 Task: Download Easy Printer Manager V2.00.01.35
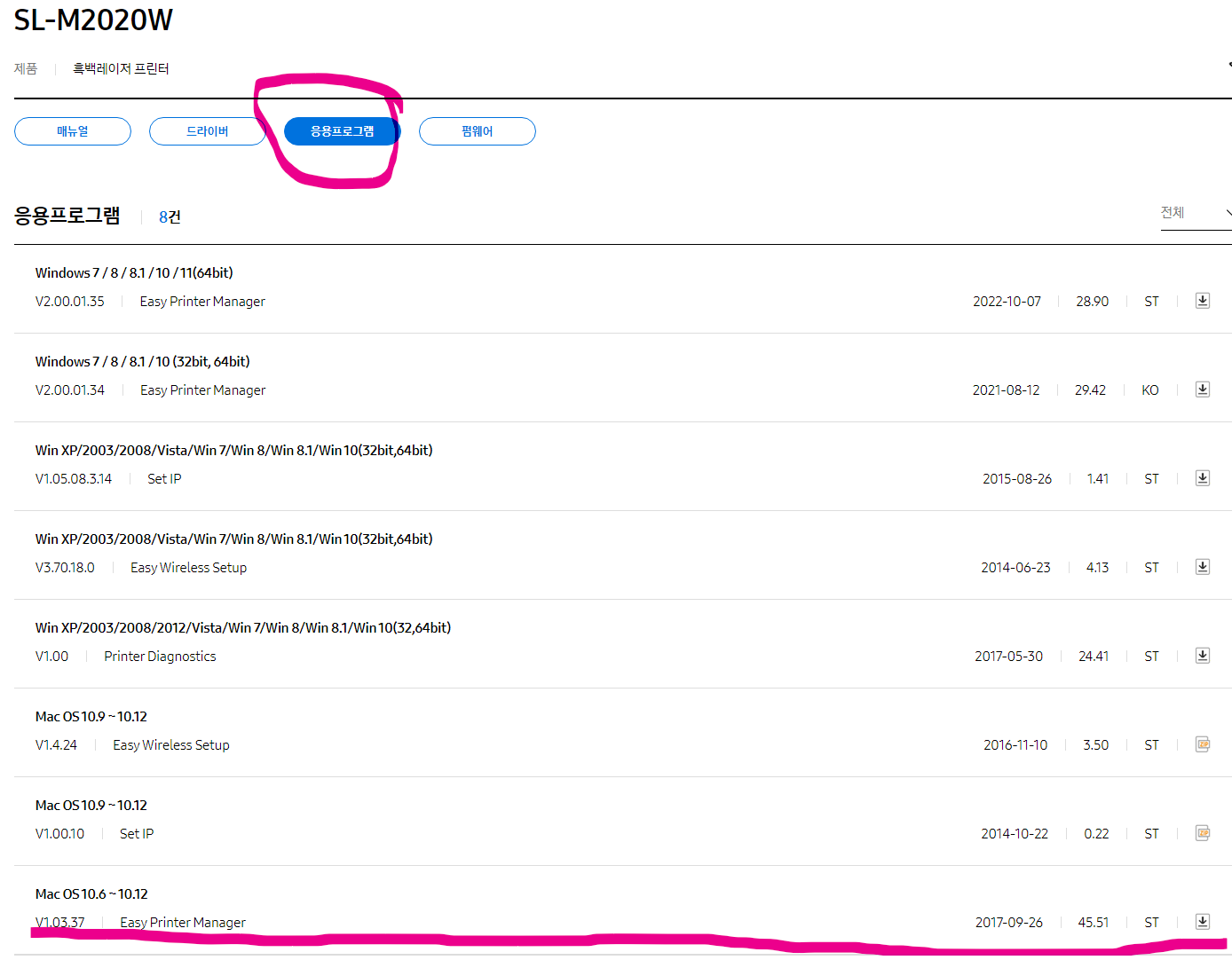tap(1203, 301)
